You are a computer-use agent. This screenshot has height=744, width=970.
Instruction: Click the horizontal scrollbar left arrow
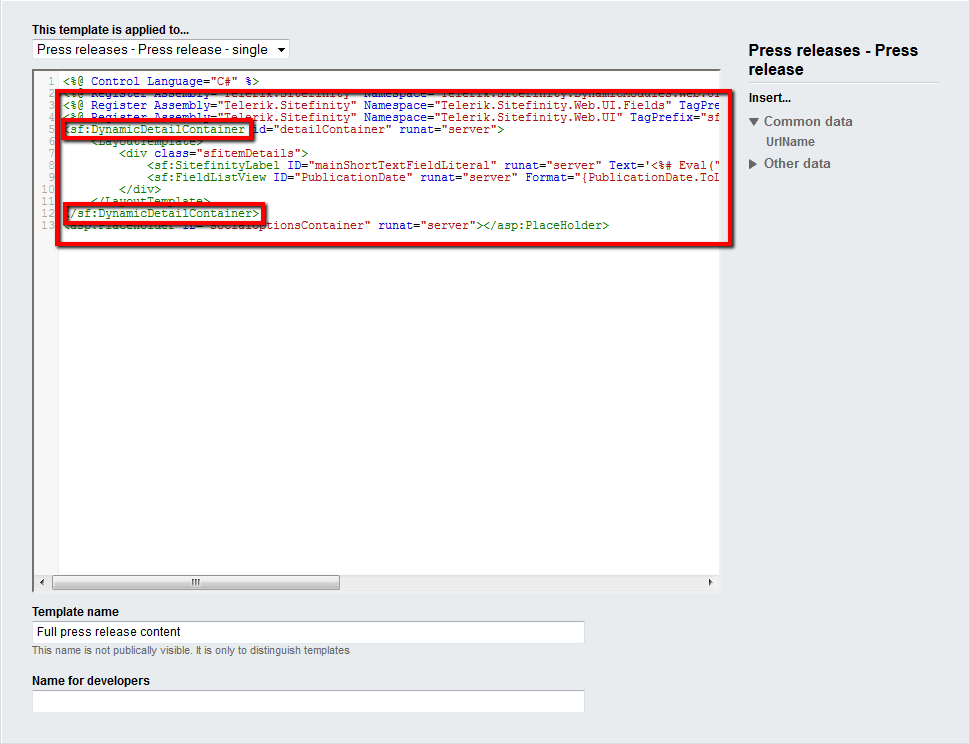[42, 582]
